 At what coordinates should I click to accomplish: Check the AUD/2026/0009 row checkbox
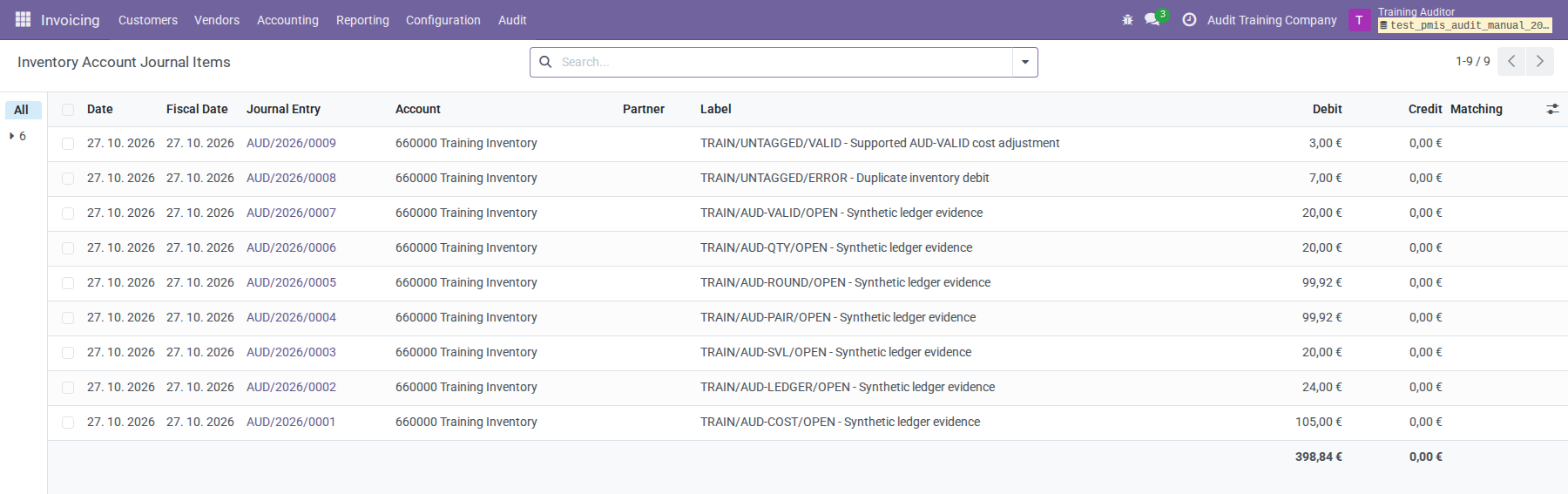click(68, 144)
